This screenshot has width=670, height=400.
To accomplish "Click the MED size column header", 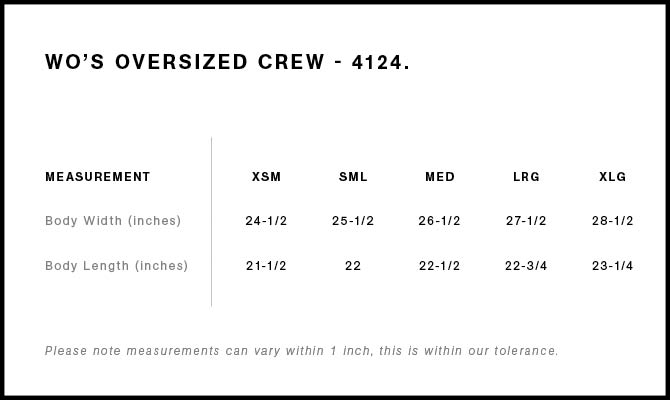I will click(440, 177).
